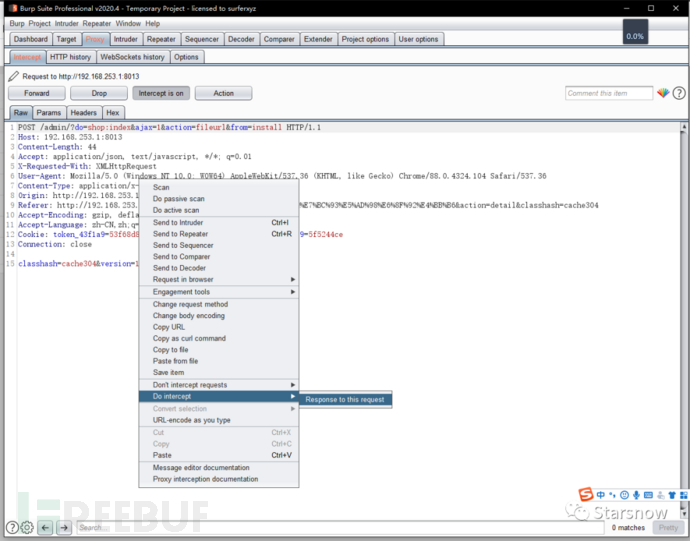
Task: Click the Drop button
Action: (99, 93)
